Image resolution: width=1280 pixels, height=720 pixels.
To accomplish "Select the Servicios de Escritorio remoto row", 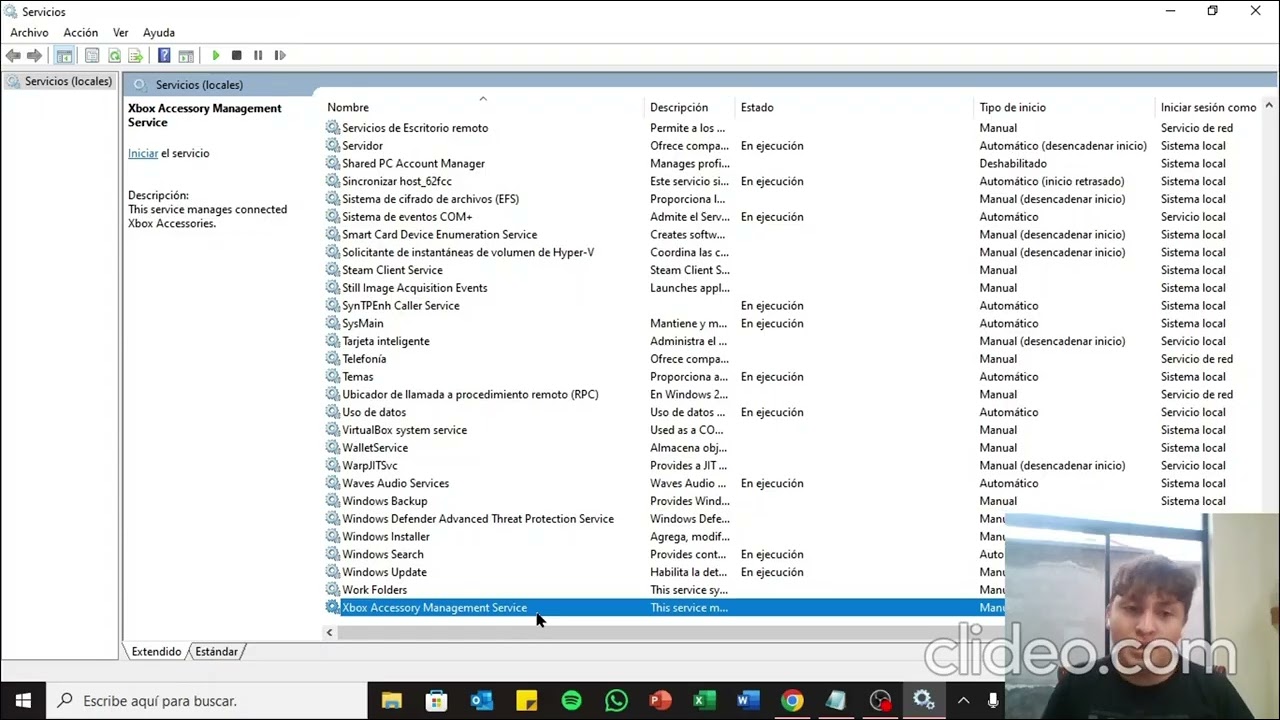I will pyautogui.click(x=415, y=128).
